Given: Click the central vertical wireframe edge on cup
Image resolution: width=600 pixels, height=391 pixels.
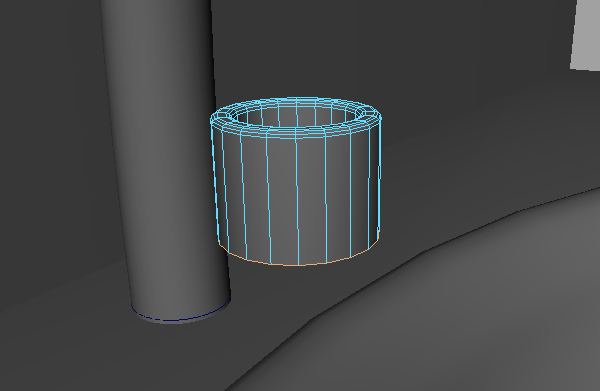Looking at the screenshot, I should pyautogui.click(x=297, y=199).
